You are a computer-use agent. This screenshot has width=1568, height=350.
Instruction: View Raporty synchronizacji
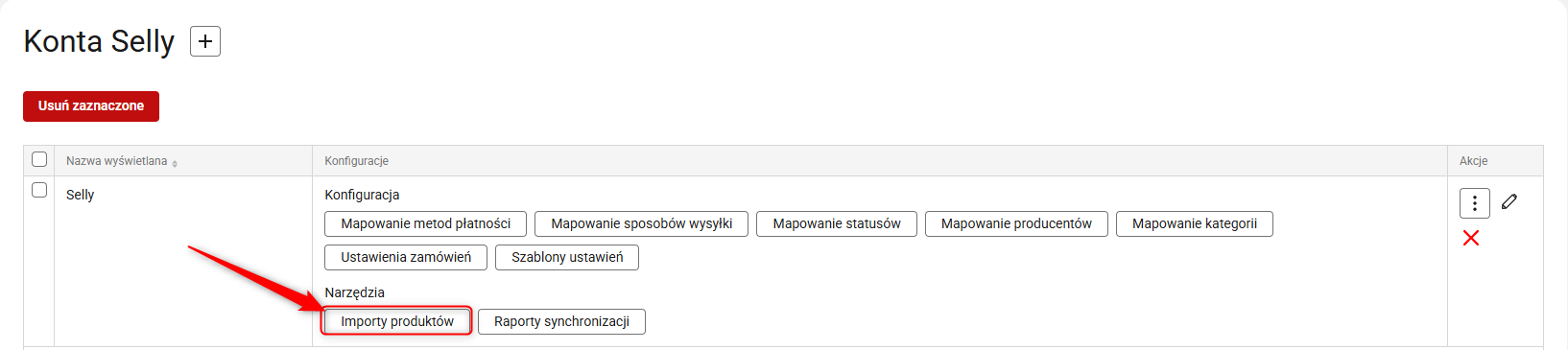coord(561,321)
